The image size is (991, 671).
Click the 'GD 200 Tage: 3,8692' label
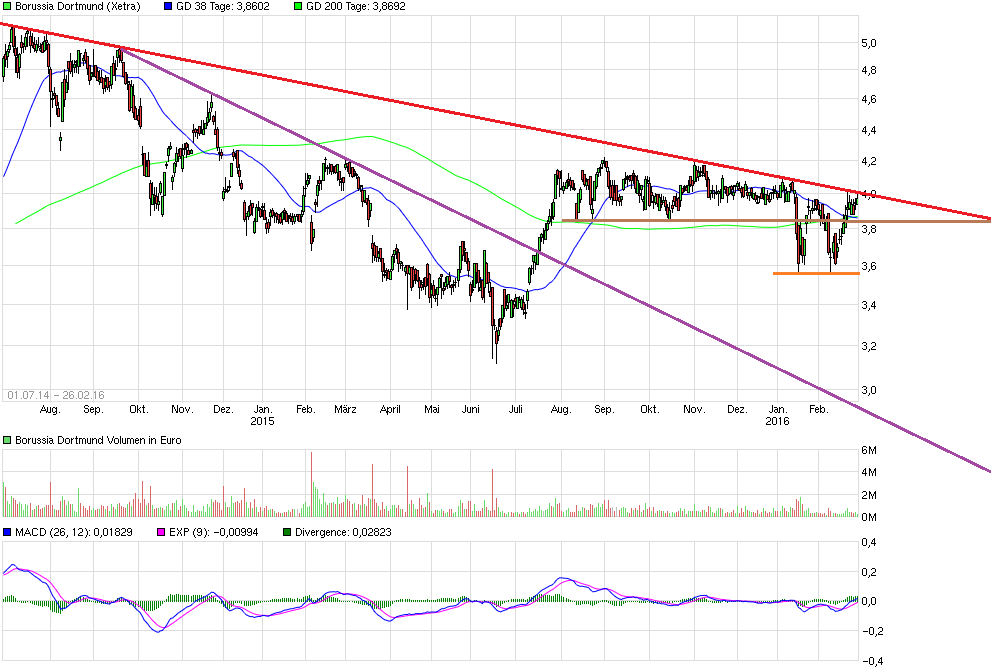pos(356,6)
